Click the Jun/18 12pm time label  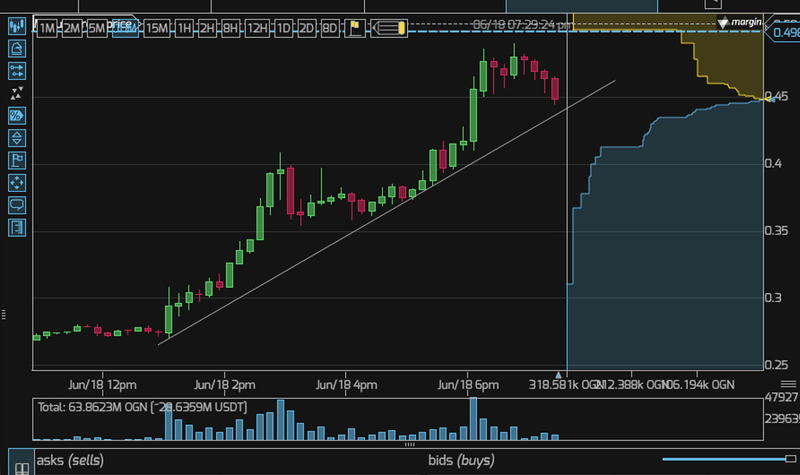click(102, 385)
